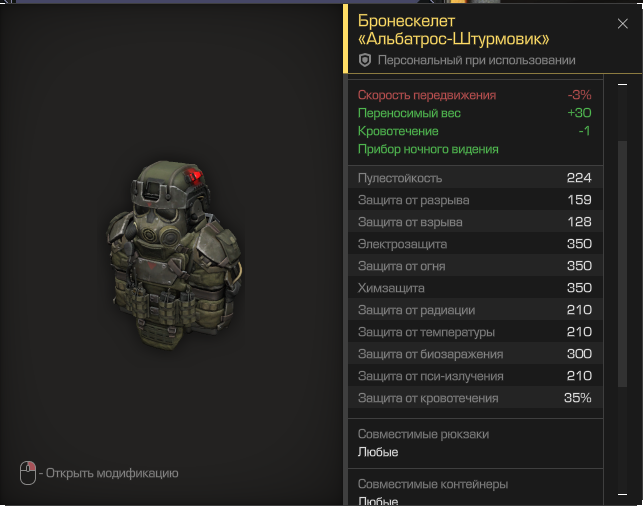Click the vertical scrollbar thumb
The height and width of the screenshot is (506, 643).
pyautogui.click(x=622, y=264)
